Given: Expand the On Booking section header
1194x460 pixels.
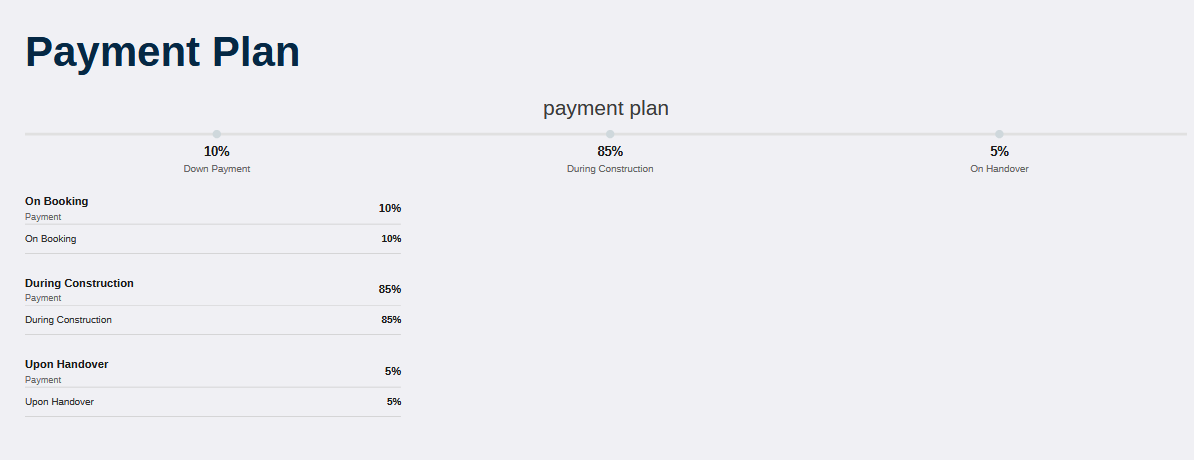Looking at the screenshot, I should pyautogui.click(x=213, y=209).
